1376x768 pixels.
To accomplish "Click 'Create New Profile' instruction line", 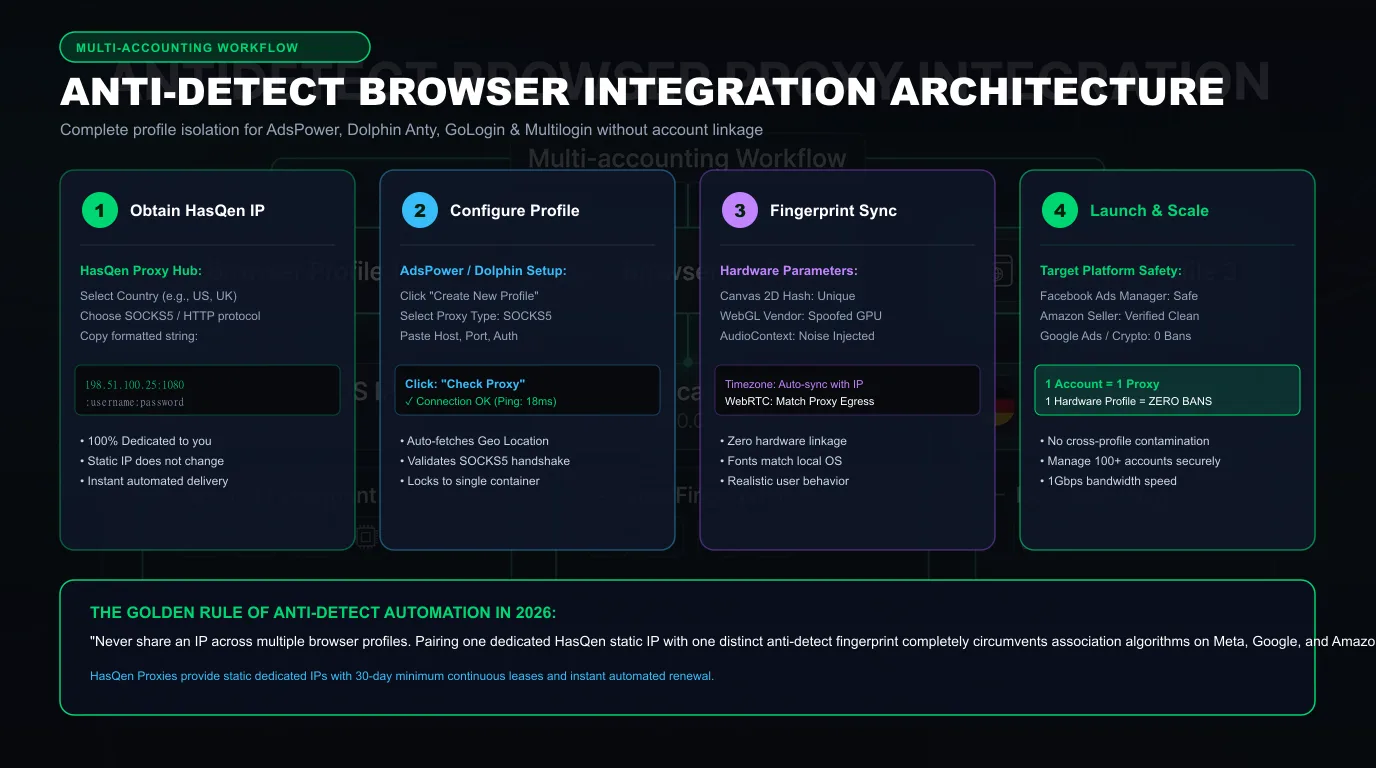I will pyautogui.click(x=469, y=296).
